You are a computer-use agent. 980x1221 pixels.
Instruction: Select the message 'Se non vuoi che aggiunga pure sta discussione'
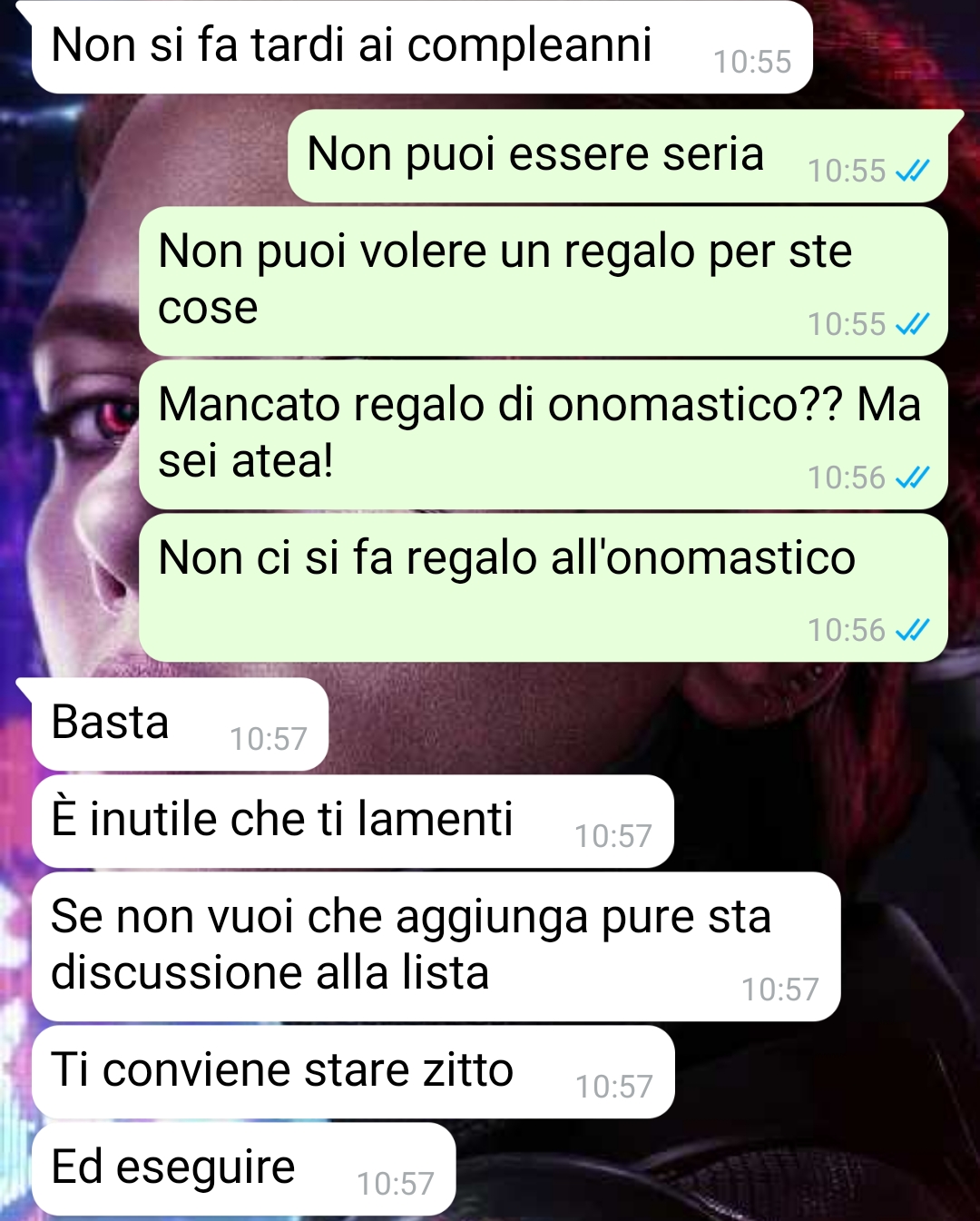(436, 946)
